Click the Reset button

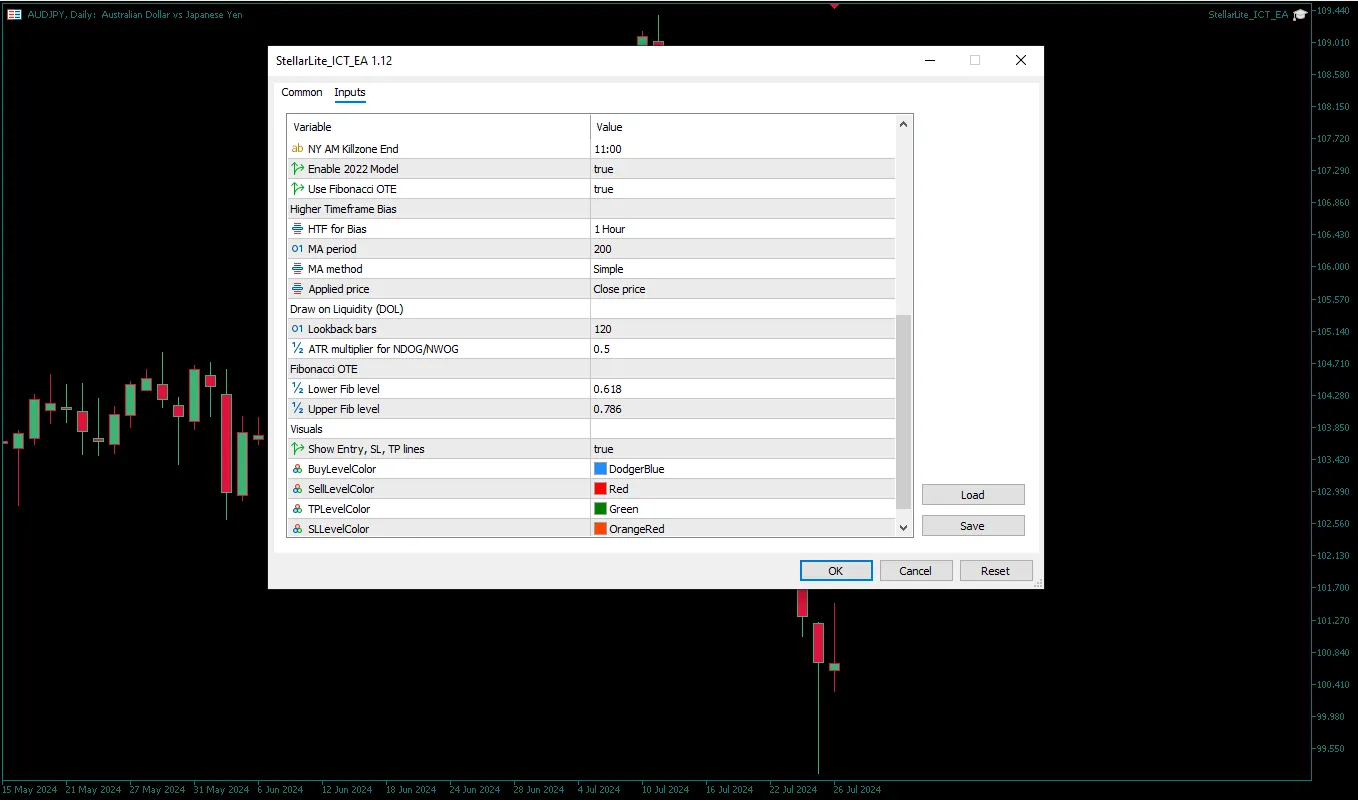(995, 571)
